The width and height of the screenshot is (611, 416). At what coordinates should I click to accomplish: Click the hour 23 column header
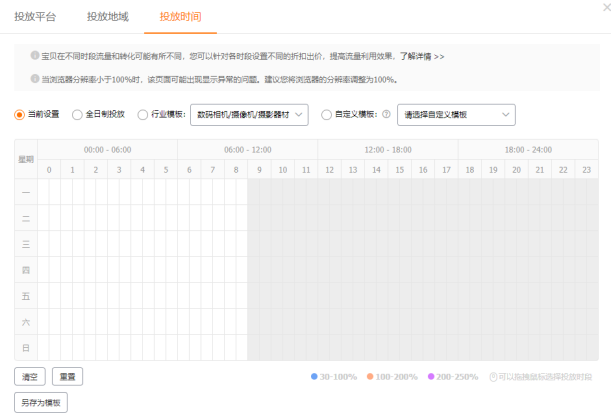click(587, 169)
